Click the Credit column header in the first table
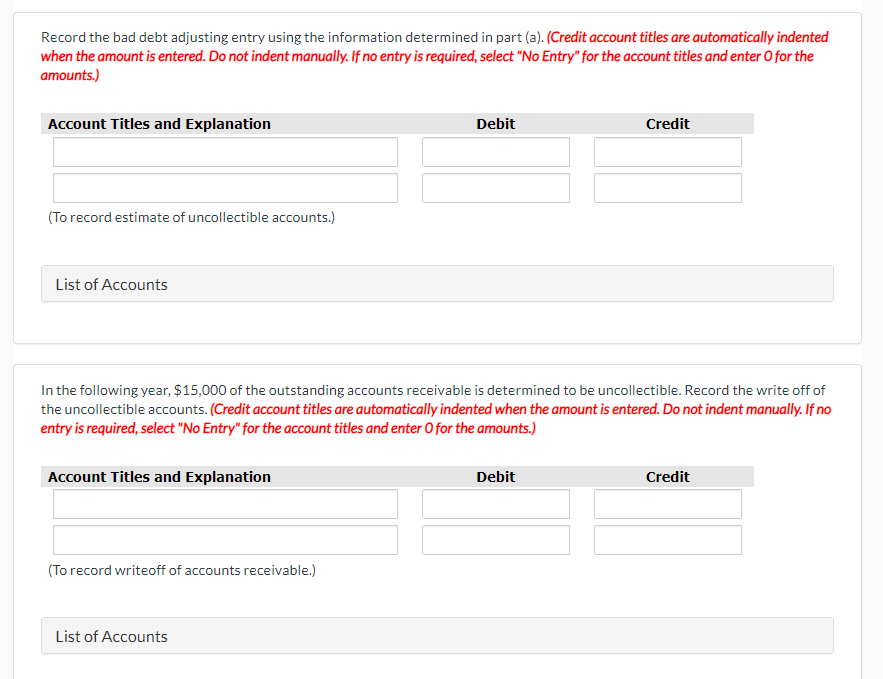This screenshot has height=679, width=883. [667, 123]
